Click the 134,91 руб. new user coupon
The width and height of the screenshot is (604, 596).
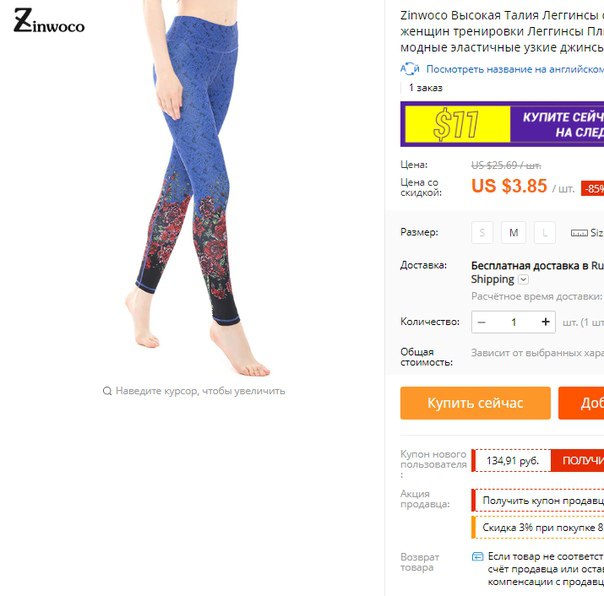click(x=512, y=460)
